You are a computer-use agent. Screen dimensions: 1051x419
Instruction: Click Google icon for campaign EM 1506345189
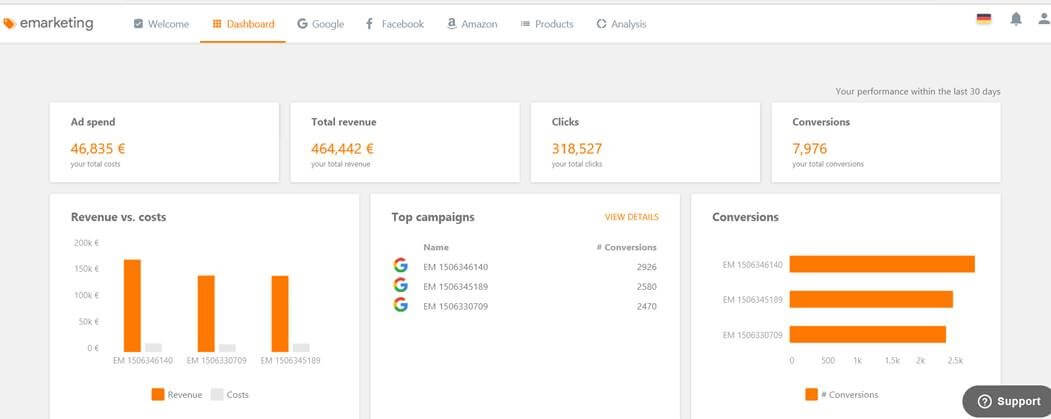point(401,286)
